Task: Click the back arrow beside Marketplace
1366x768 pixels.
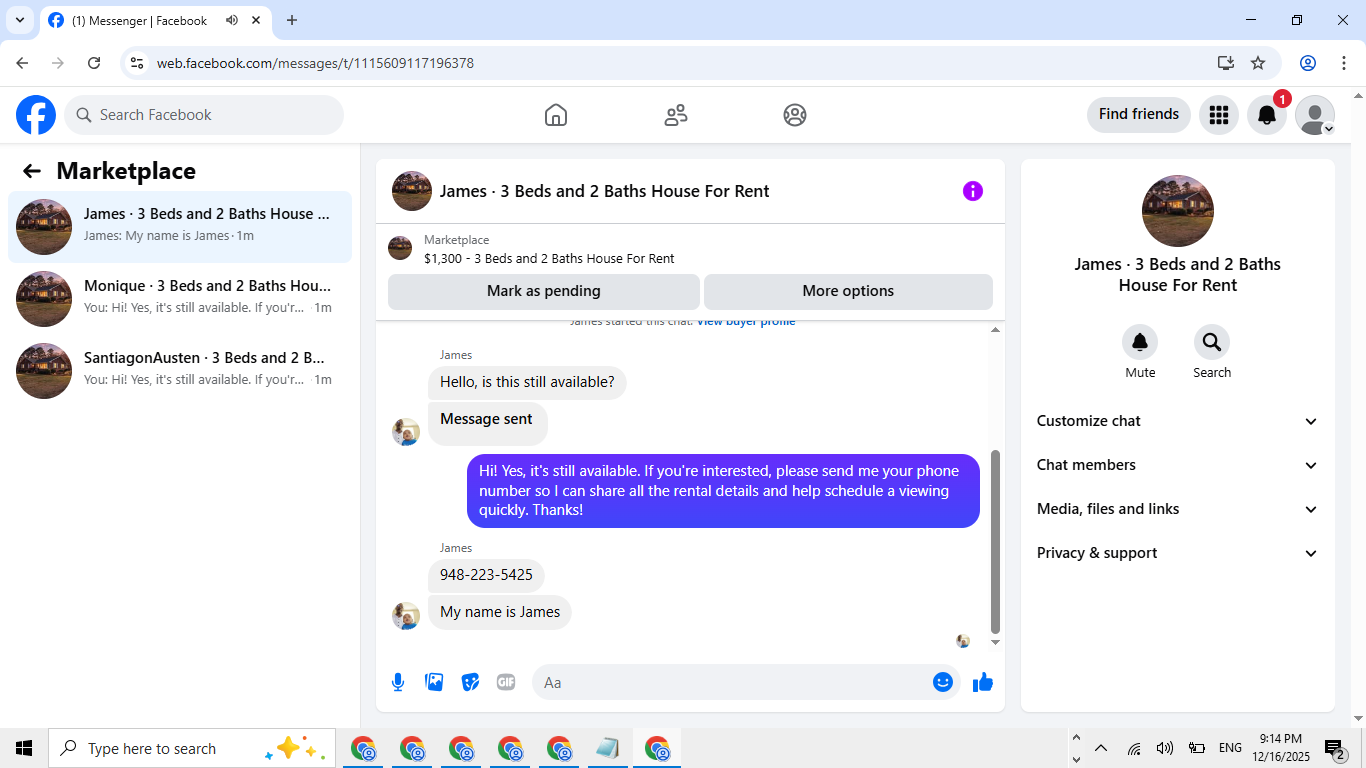Action: (x=32, y=171)
